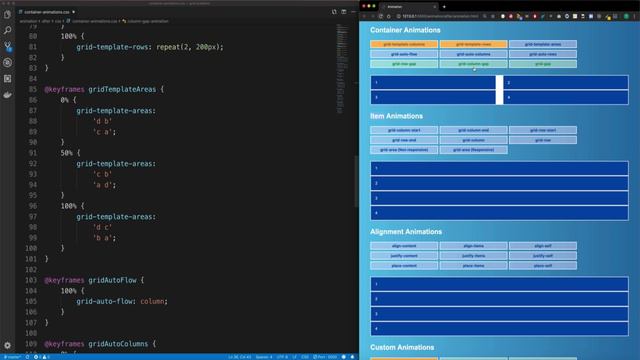
Task: Click the grid-template-rows button
Action: click(x=473, y=44)
